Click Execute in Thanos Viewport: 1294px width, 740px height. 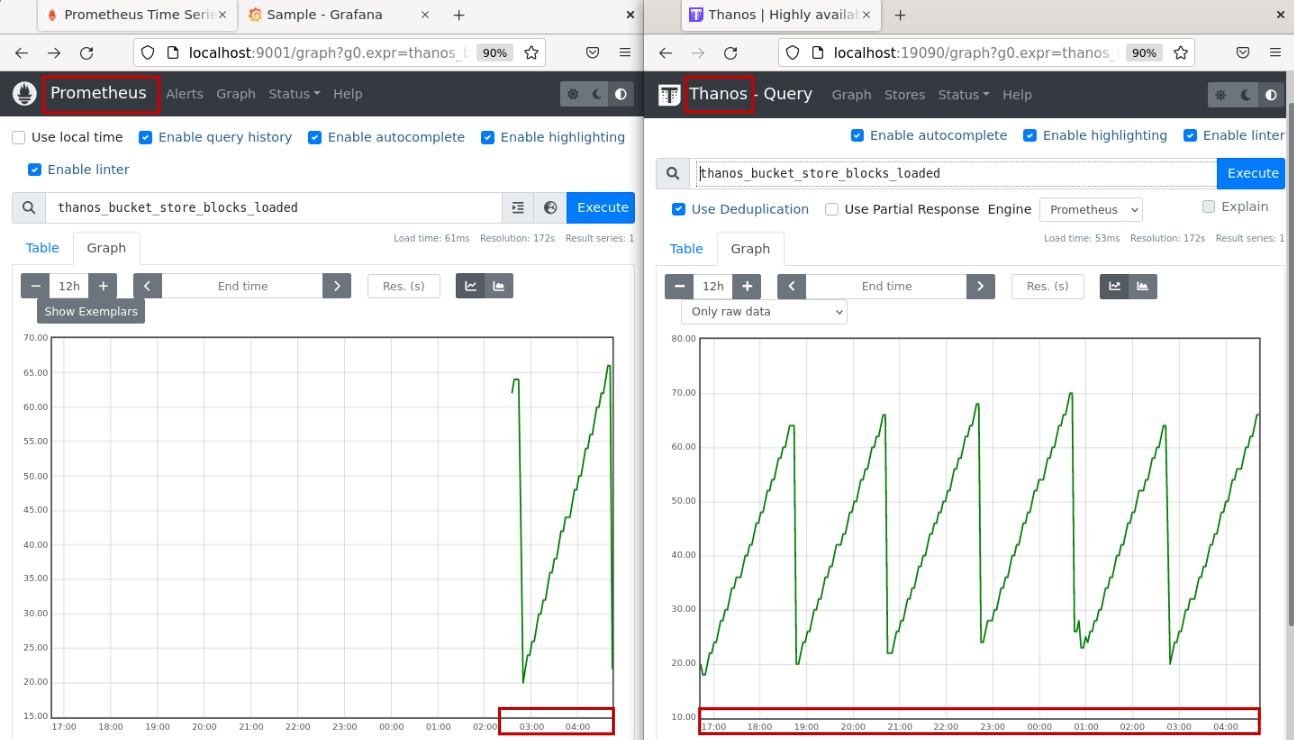point(1252,174)
